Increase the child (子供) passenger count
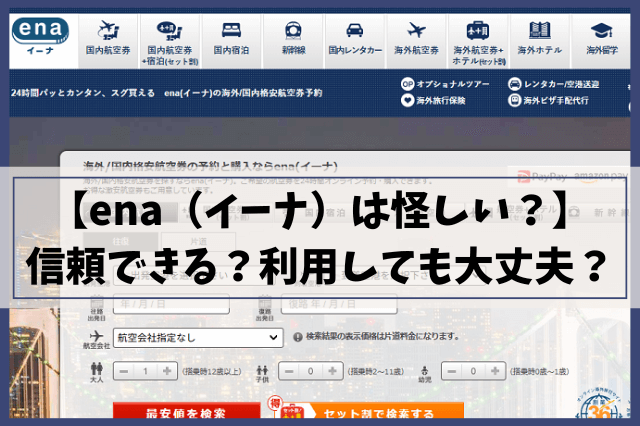Image resolution: width=640 pixels, height=426 pixels. pyautogui.click(x=332, y=371)
